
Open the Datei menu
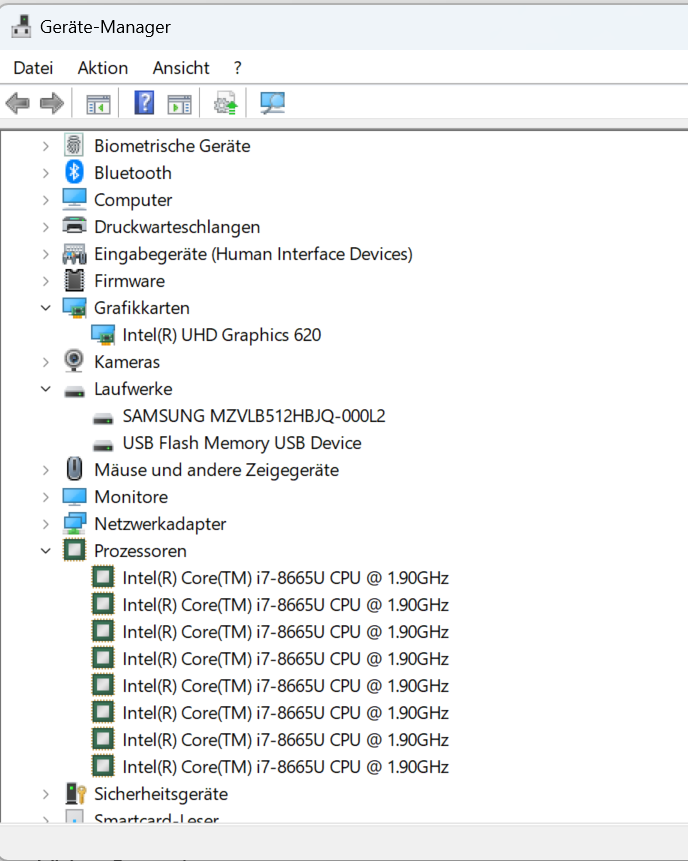(33, 68)
